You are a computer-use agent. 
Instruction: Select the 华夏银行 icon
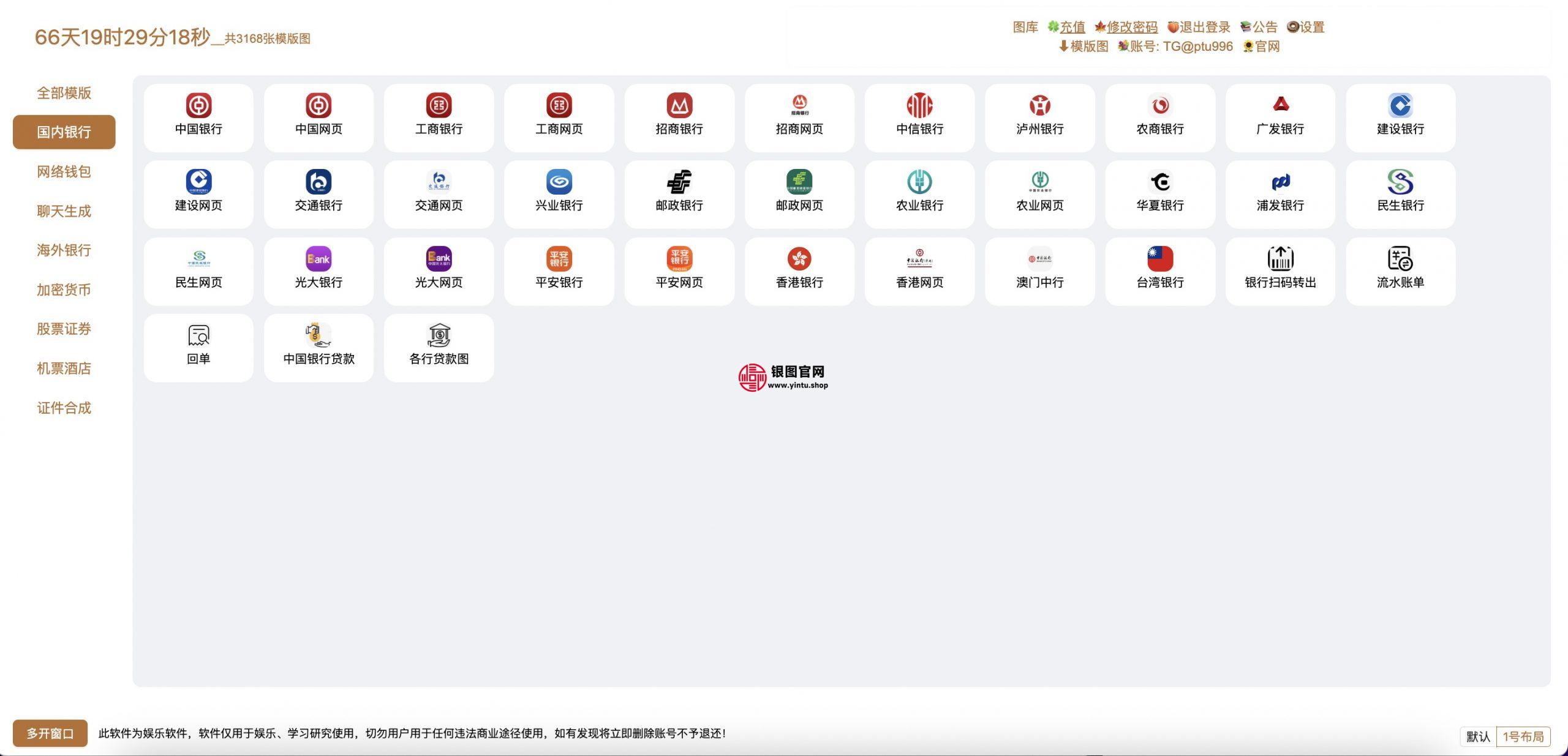tap(1160, 182)
